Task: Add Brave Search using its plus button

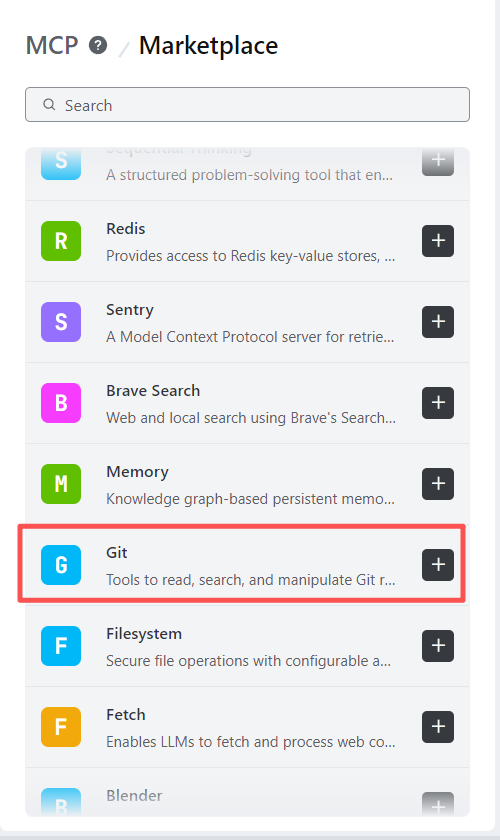Action: [x=438, y=403]
